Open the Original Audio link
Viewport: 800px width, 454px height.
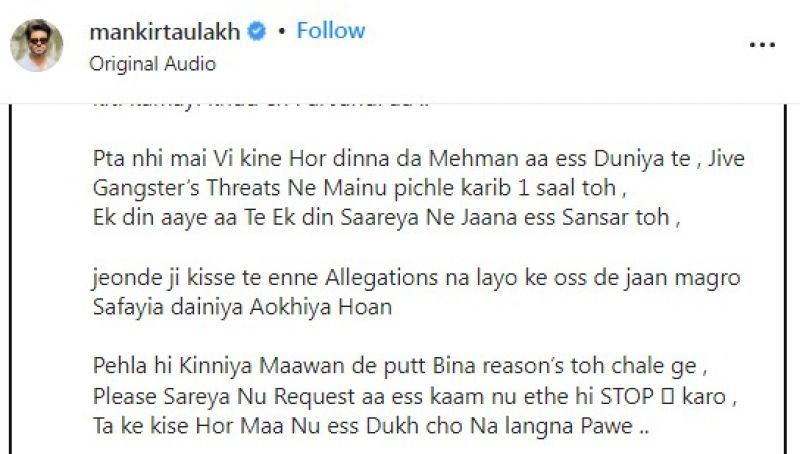pyautogui.click(x=153, y=64)
